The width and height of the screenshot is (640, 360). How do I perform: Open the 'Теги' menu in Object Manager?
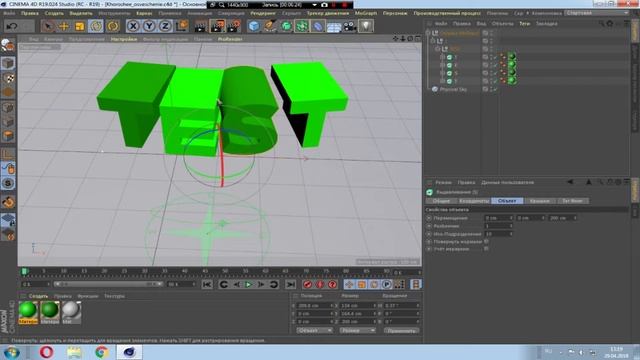click(524, 24)
